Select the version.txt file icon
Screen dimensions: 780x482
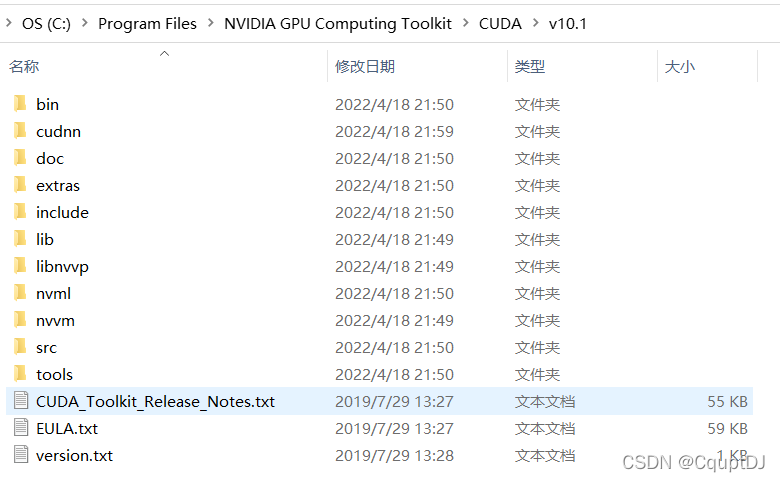click(x=21, y=455)
